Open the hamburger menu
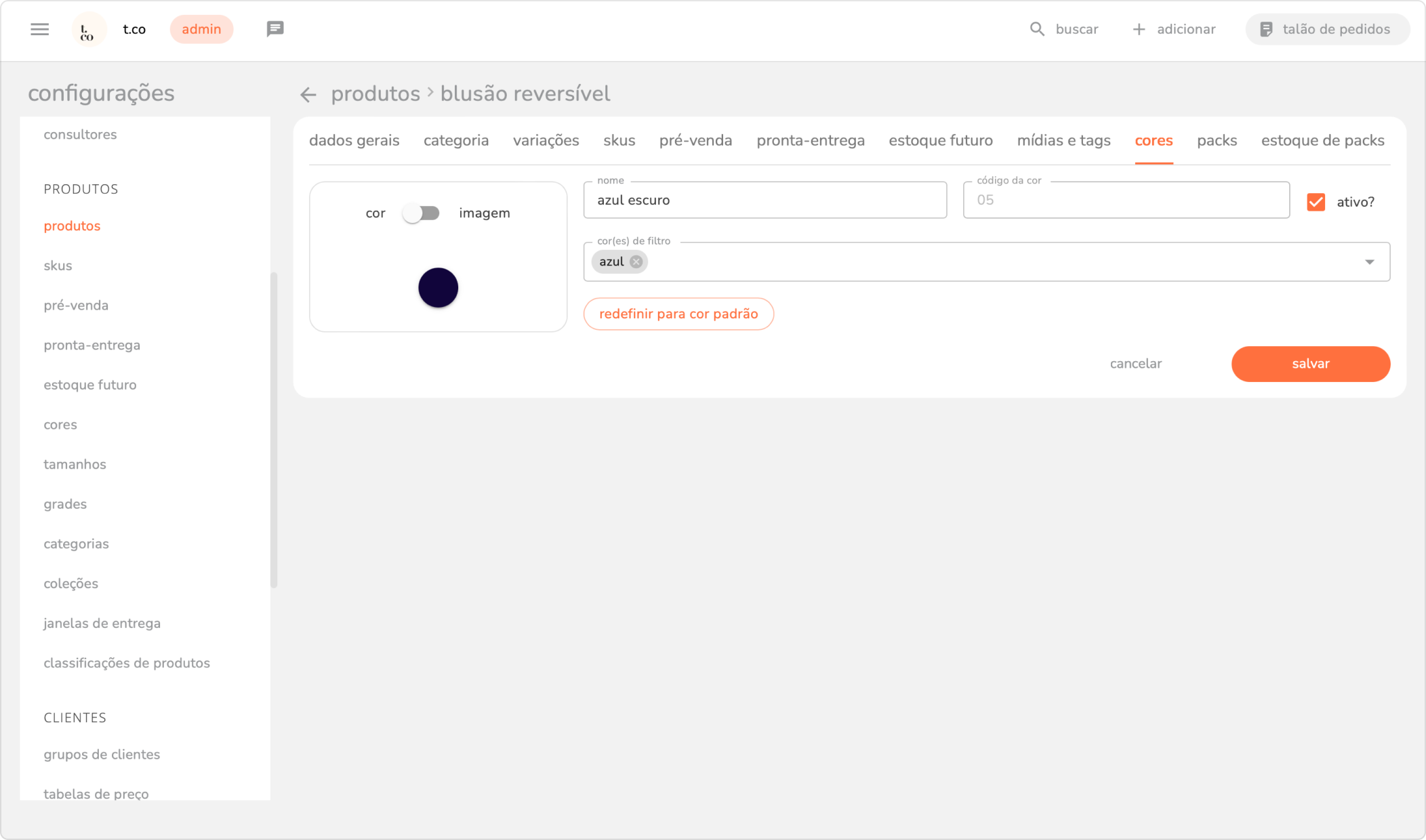The height and width of the screenshot is (840, 1426). (40, 29)
